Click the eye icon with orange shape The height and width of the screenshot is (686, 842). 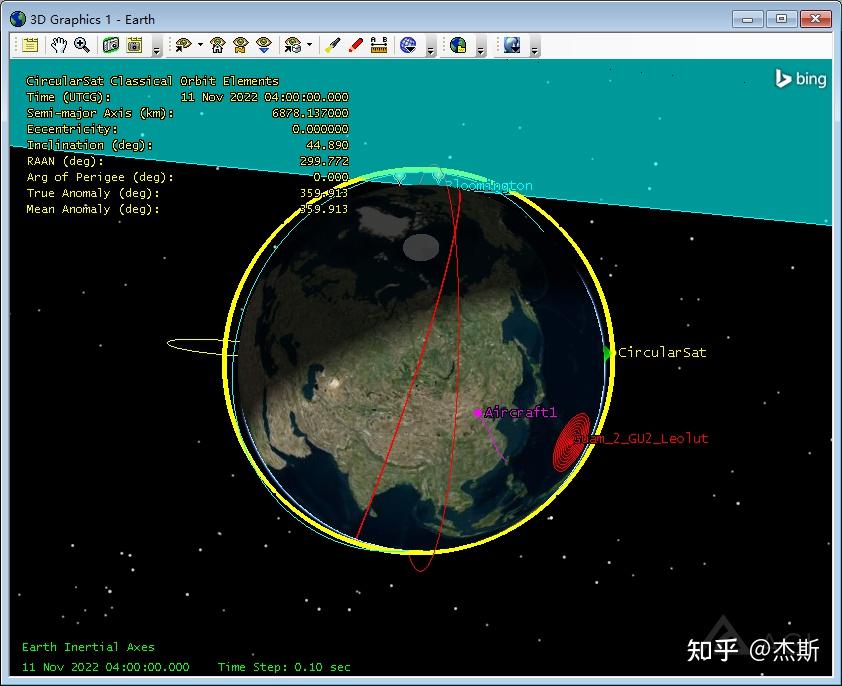click(x=240, y=45)
